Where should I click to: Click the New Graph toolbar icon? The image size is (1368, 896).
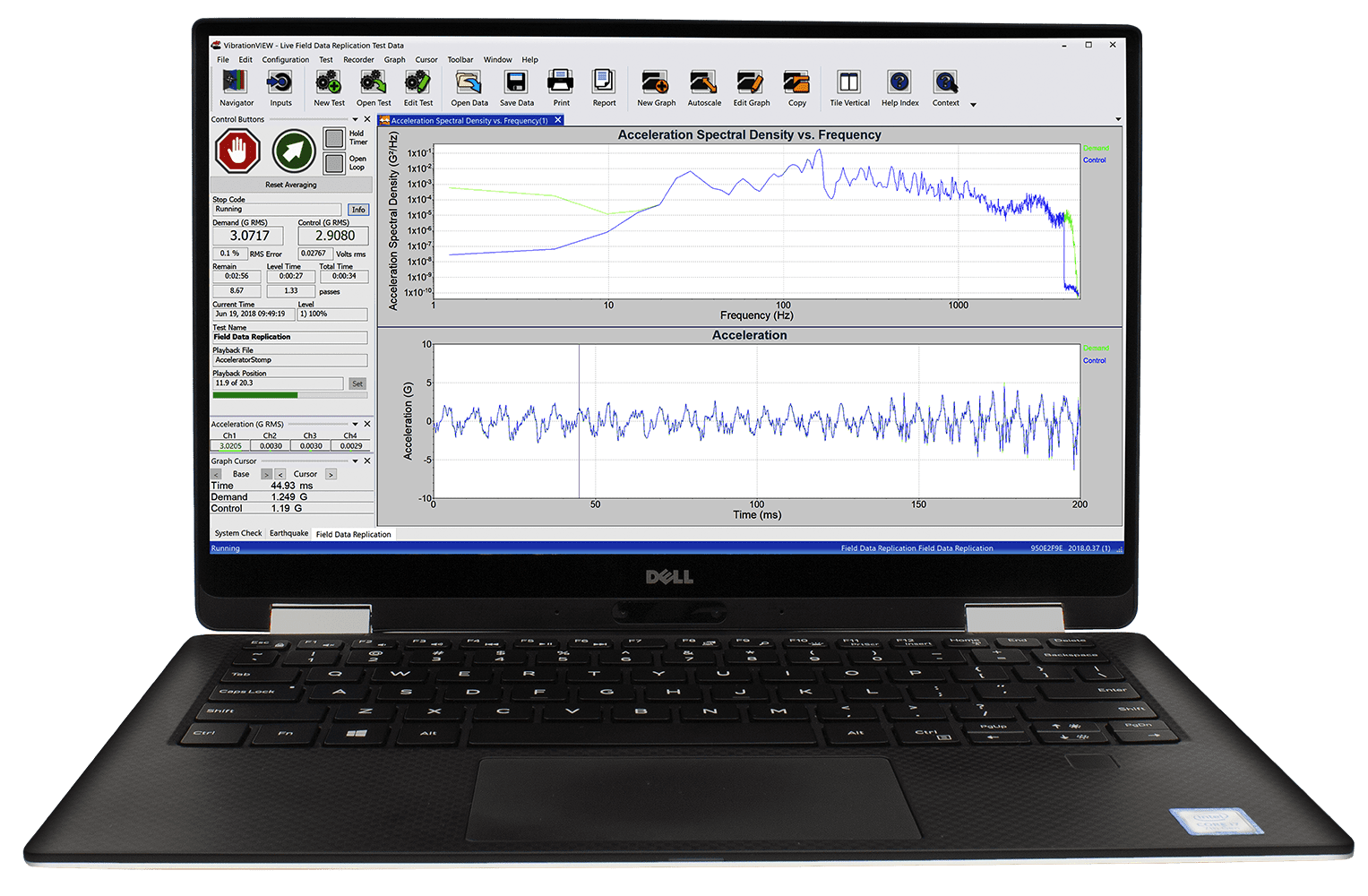tap(656, 82)
